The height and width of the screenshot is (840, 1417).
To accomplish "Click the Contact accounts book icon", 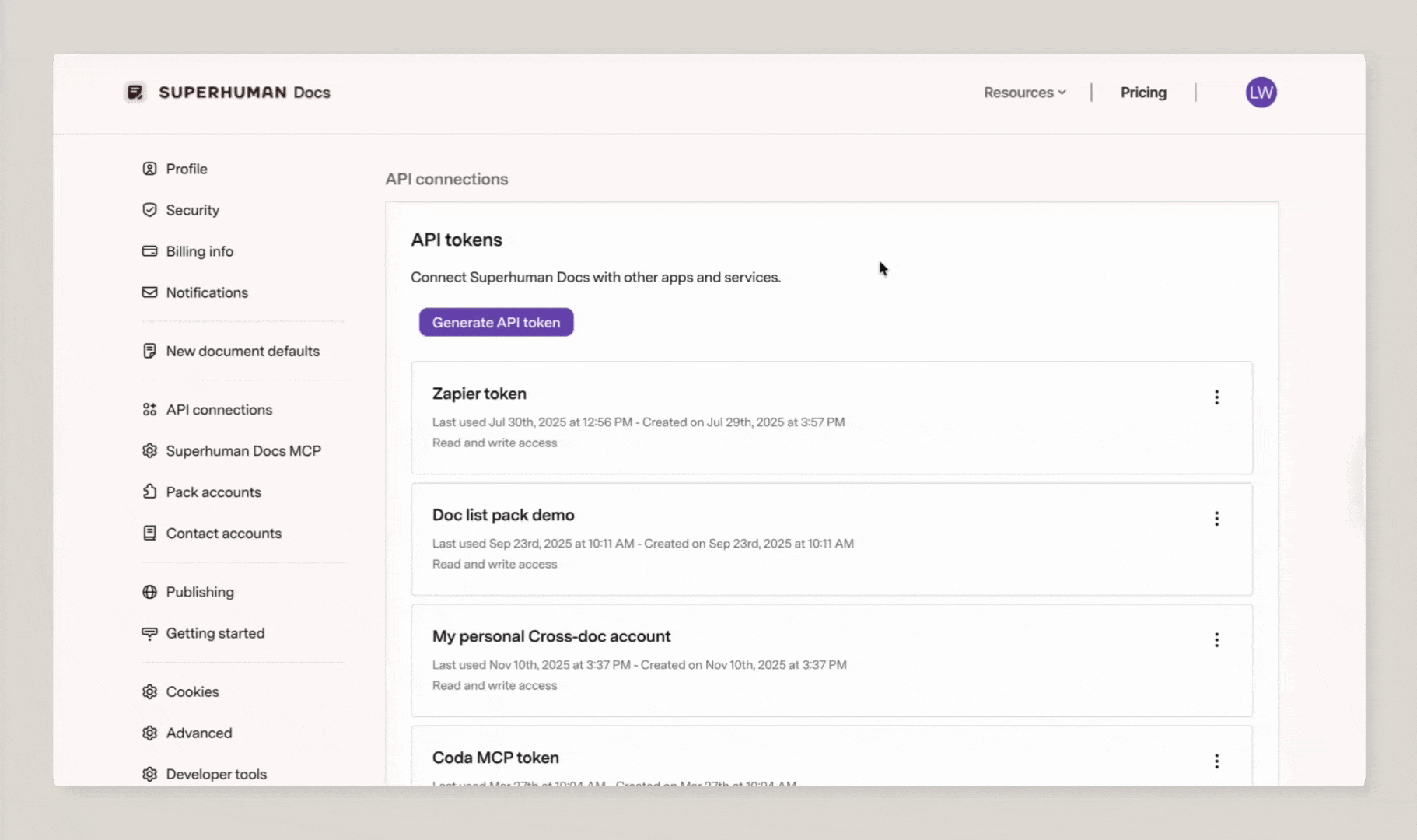I will pyautogui.click(x=149, y=533).
